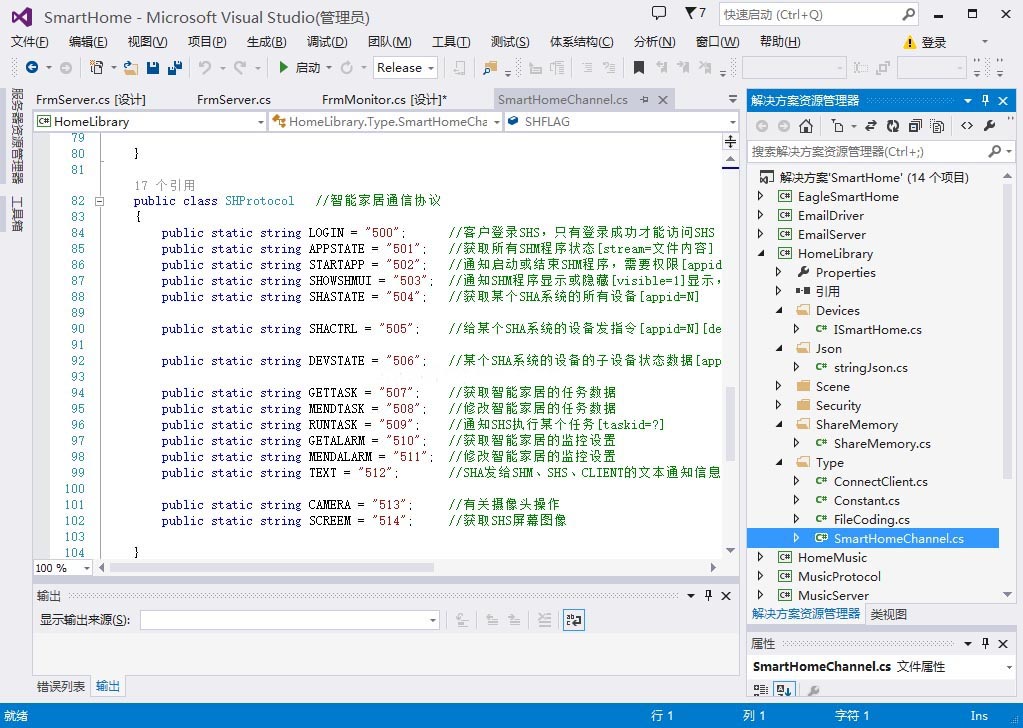Expand EagleSmartHome project node
Viewport: 1023px width, 728px height.
[760, 196]
